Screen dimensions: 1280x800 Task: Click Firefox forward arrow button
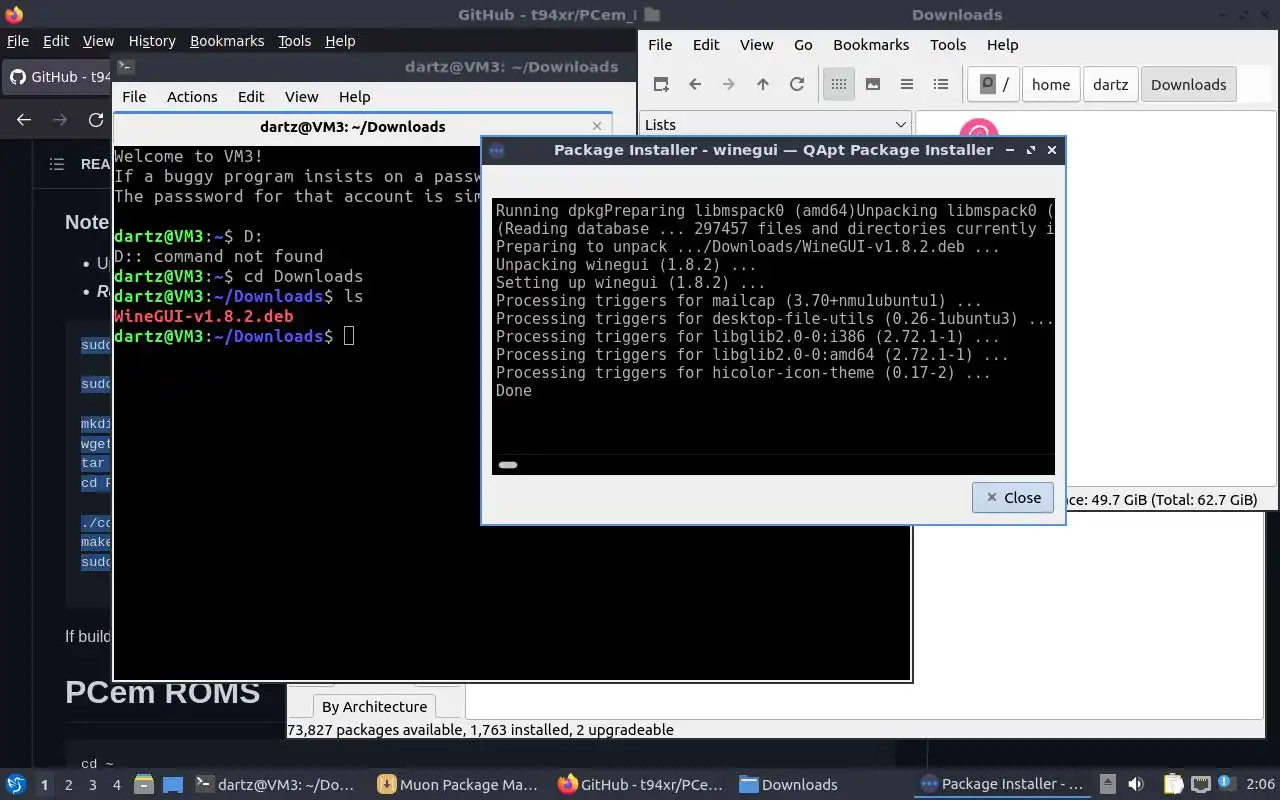pos(60,119)
